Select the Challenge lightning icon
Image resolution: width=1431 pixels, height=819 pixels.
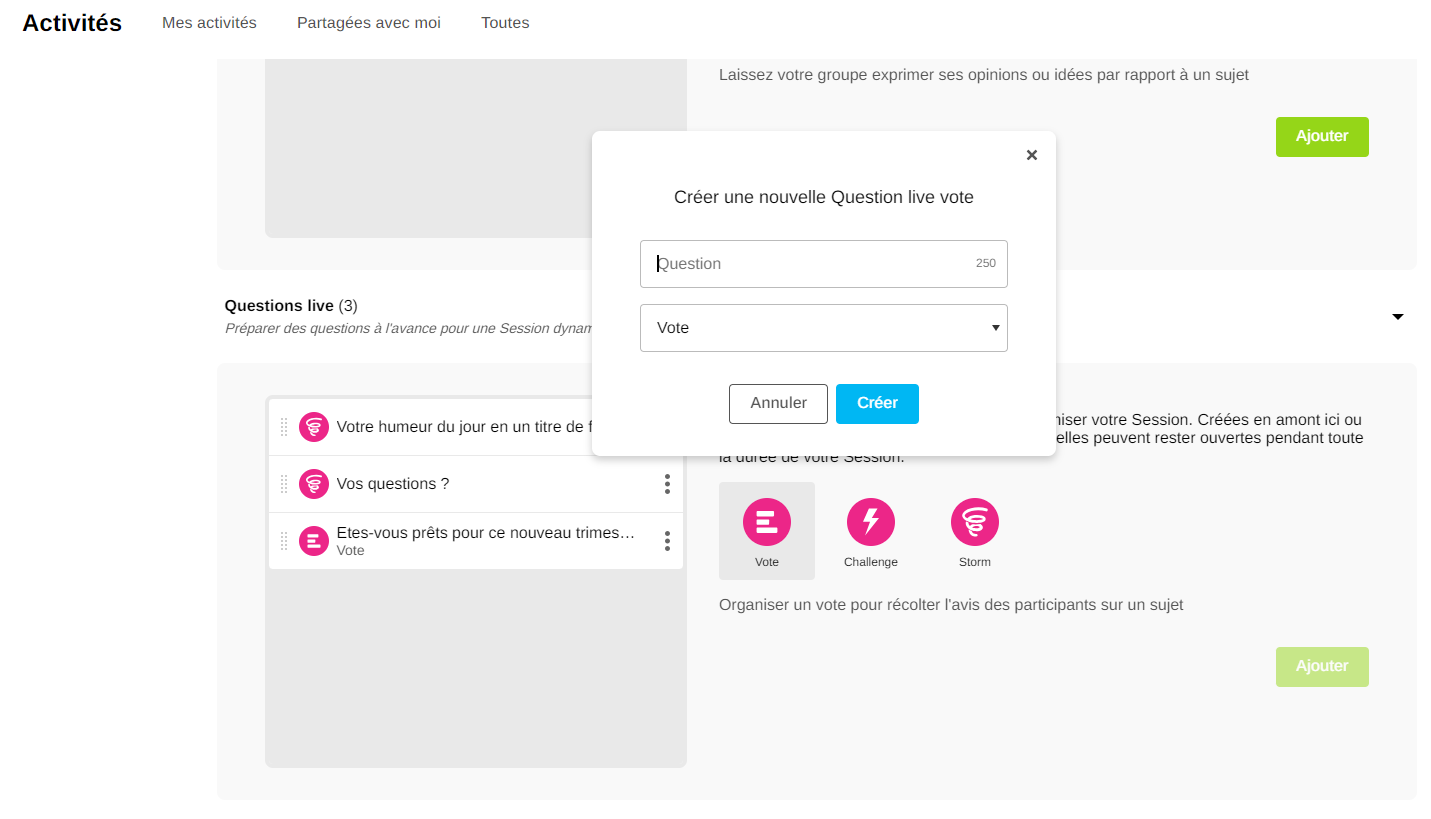click(x=870, y=523)
